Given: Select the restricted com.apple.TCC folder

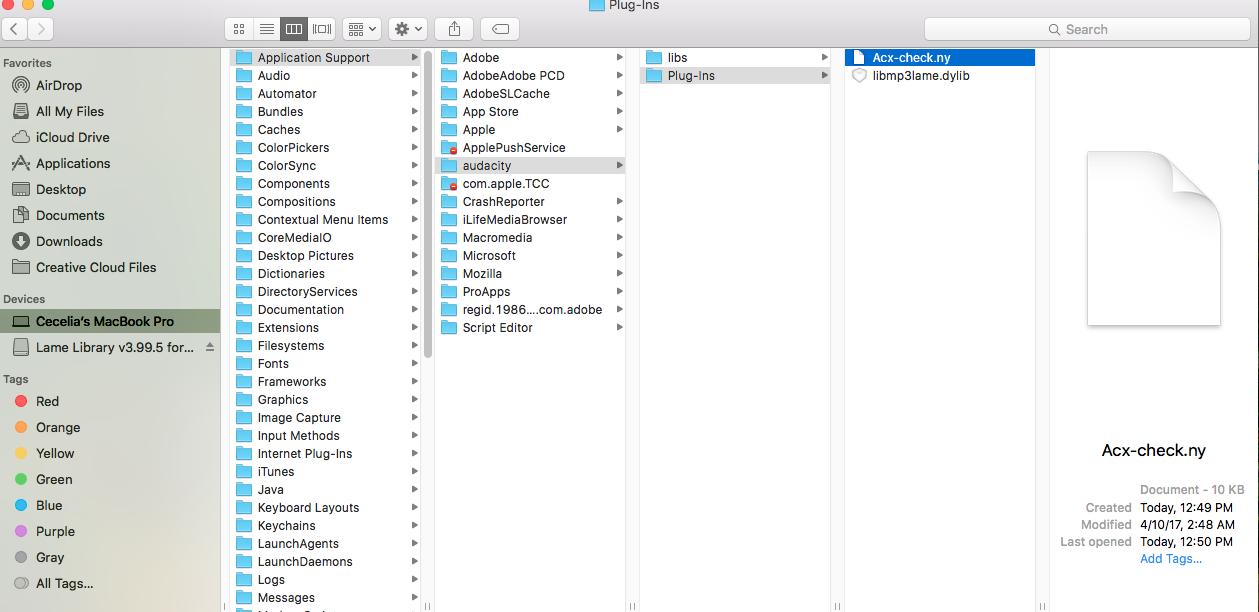Looking at the screenshot, I should (x=530, y=183).
